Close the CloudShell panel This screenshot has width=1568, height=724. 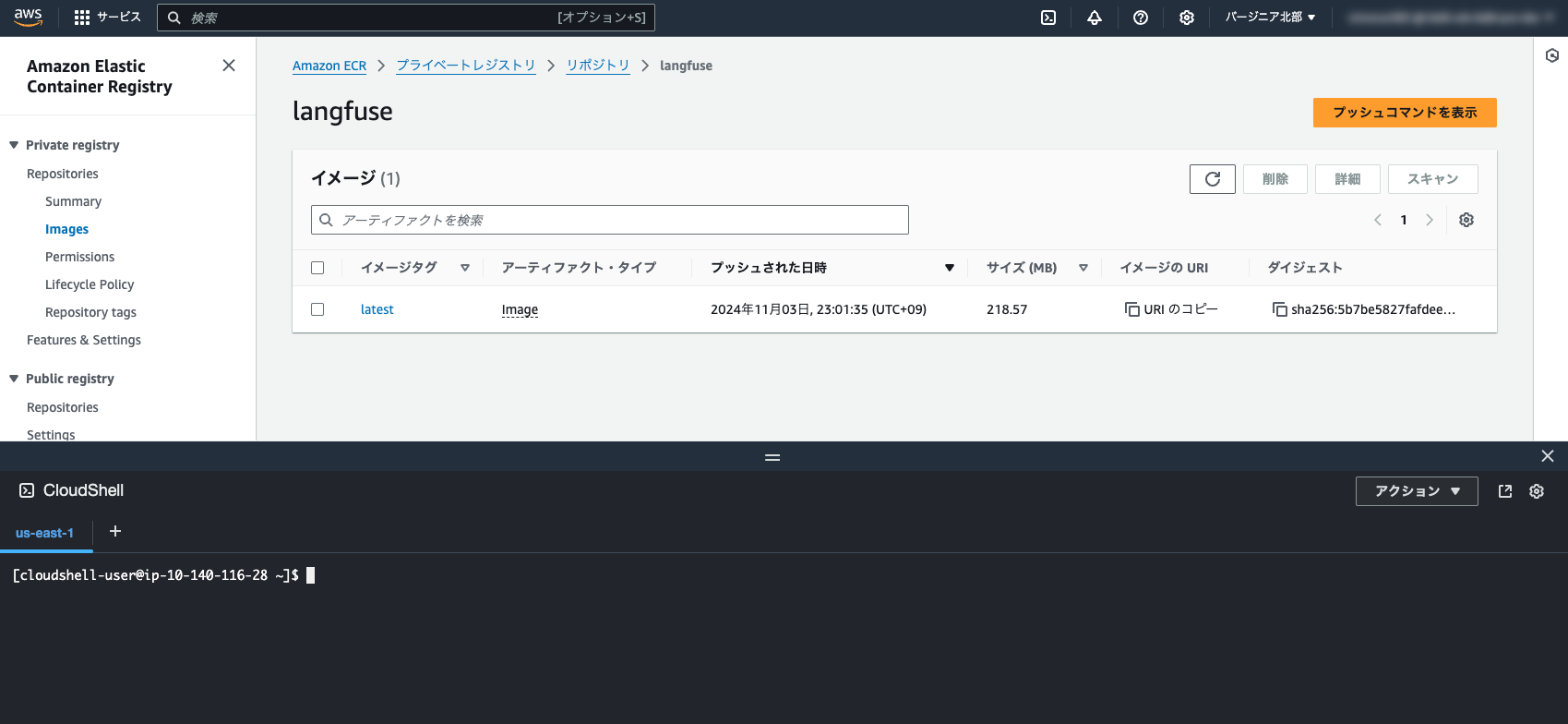coord(1548,456)
